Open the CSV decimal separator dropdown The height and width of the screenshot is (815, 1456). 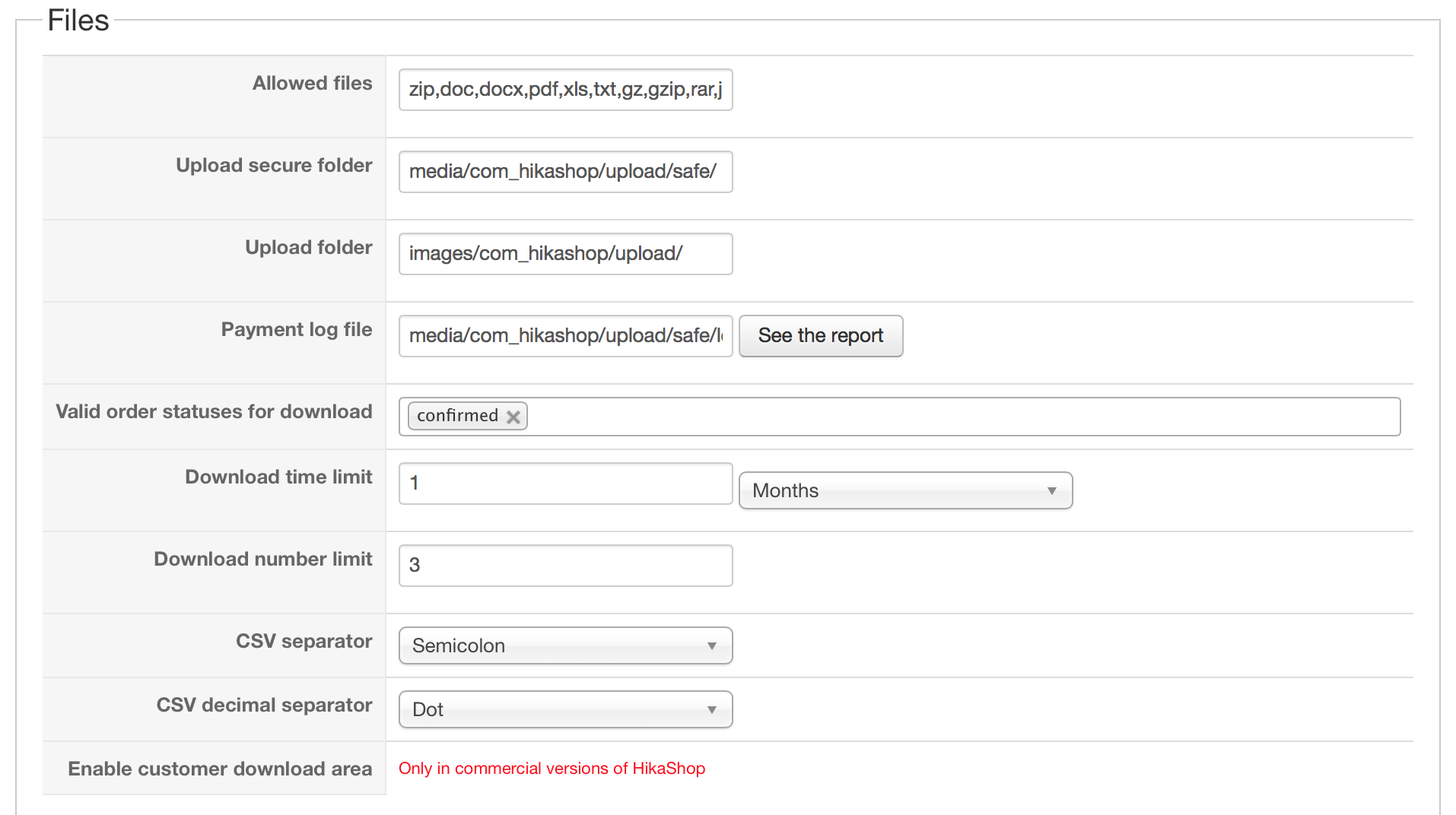564,709
